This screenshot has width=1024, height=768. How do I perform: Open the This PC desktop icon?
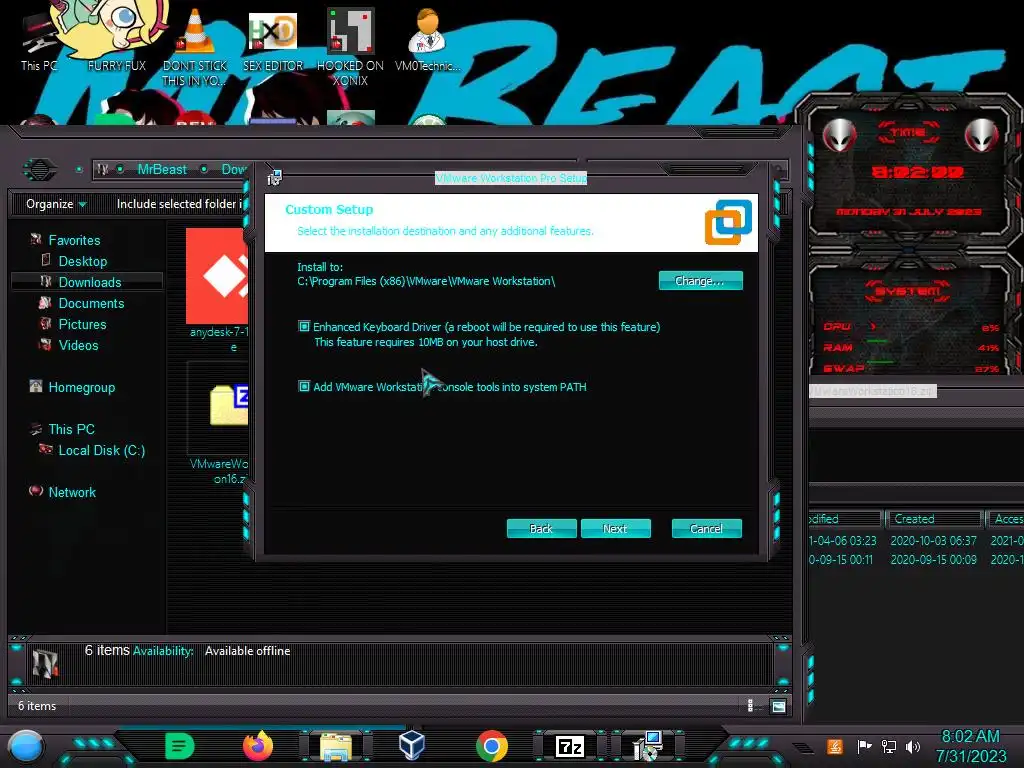click(x=39, y=40)
